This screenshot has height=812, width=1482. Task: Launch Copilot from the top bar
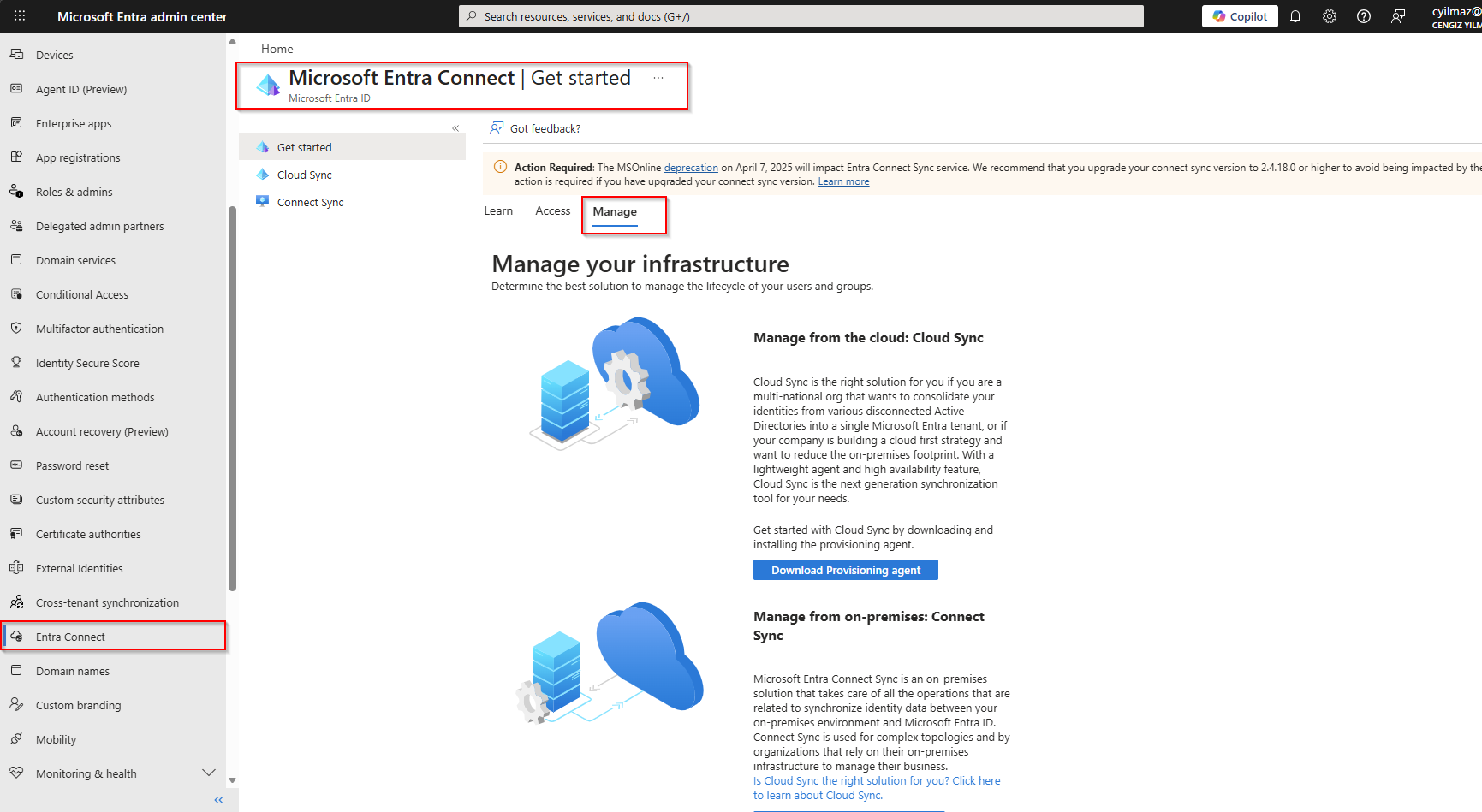pos(1239,15)
